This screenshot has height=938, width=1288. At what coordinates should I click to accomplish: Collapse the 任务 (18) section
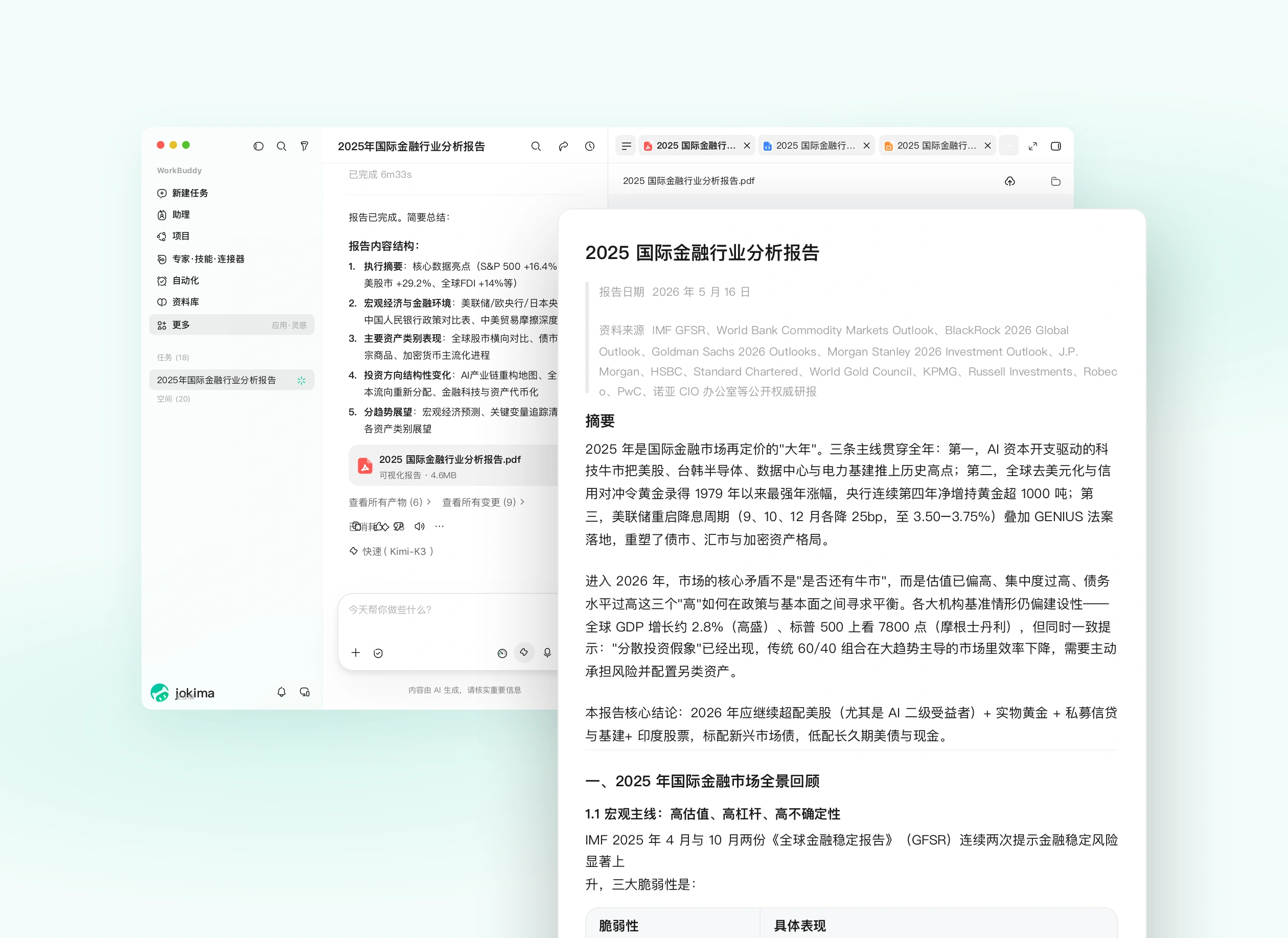(173, 357)
